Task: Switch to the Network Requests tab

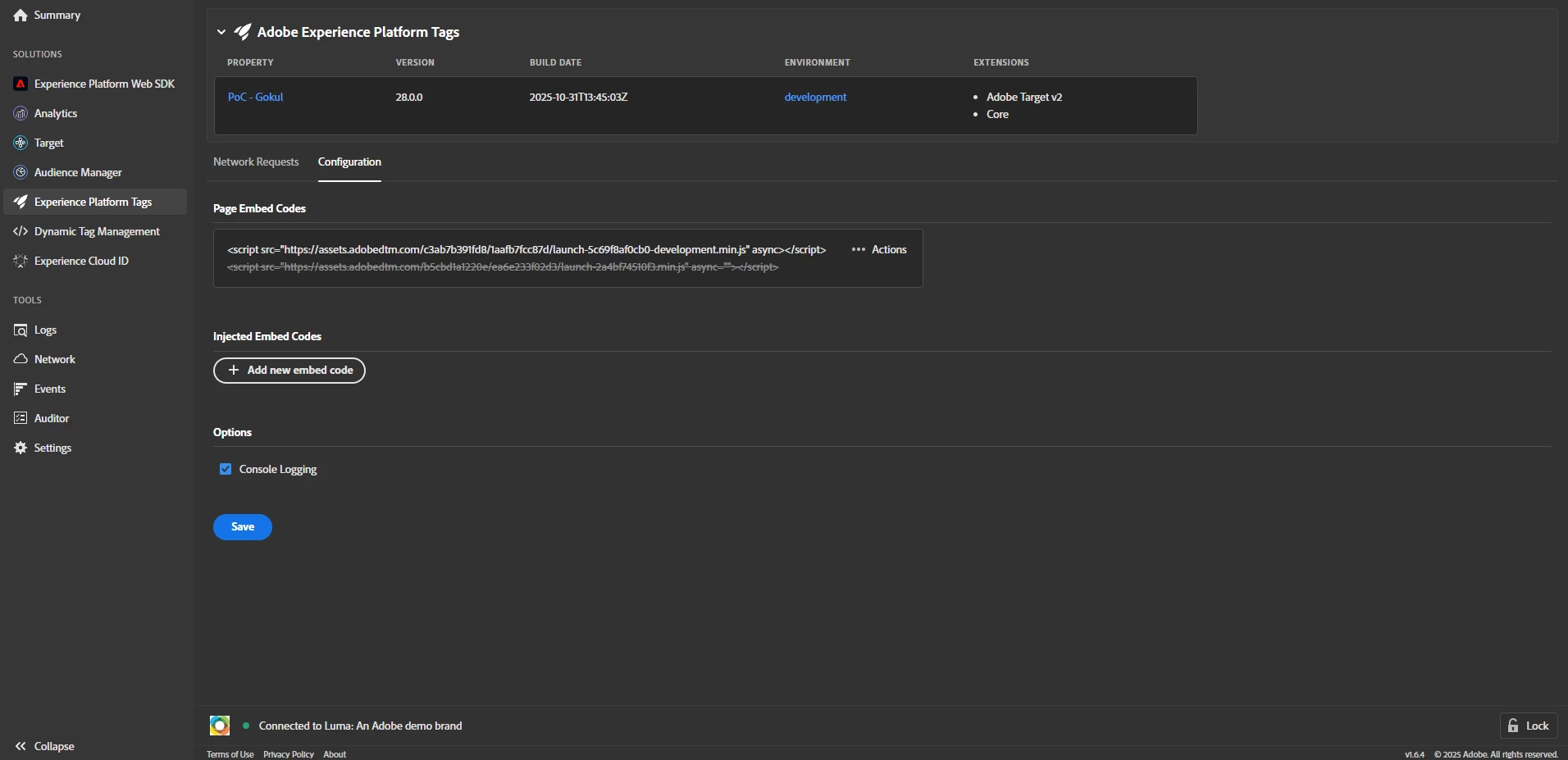Action: (x=256, y=162)
